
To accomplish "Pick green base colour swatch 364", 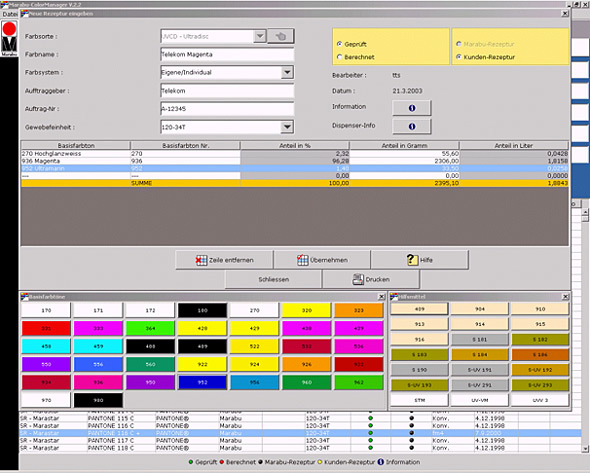I will (x=150, y=329).
